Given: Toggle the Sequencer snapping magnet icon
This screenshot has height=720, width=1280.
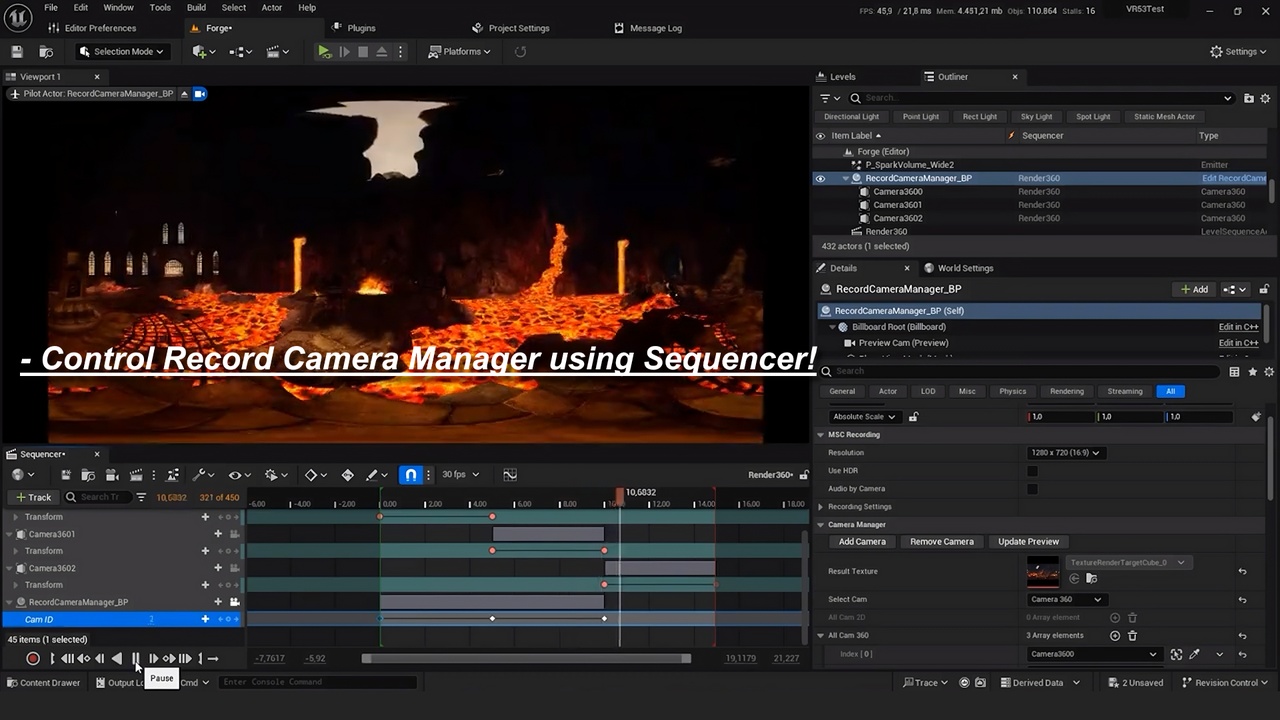Looking at the screenshot, I should coord(410,475).
